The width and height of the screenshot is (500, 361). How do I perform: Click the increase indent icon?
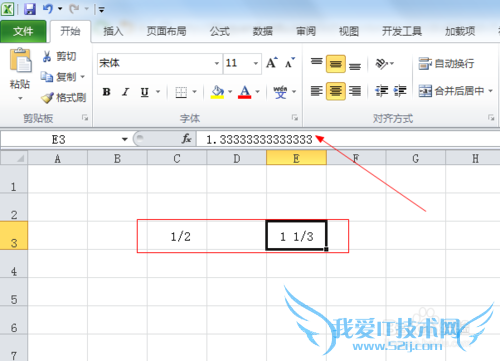[400, 91]
